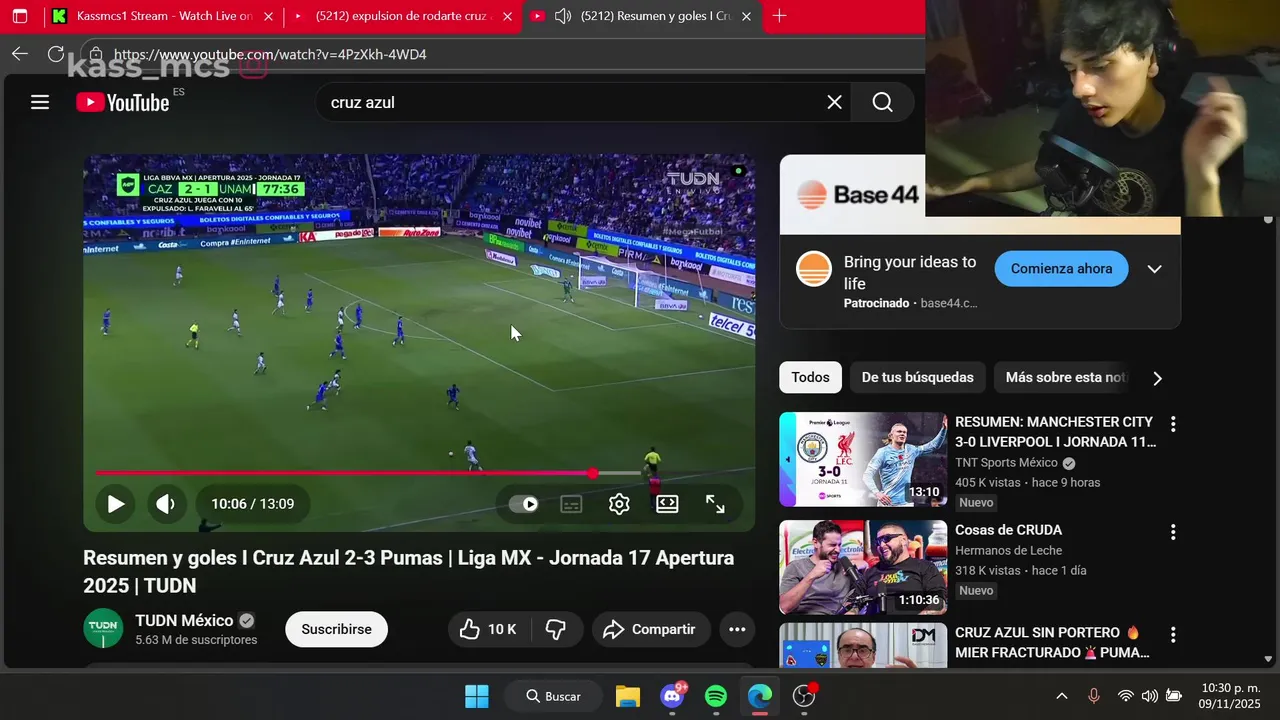1280x720 pixels.
Task: Open options for Manchester City video
Action: pyautogui.click(x=1173, y=423)
